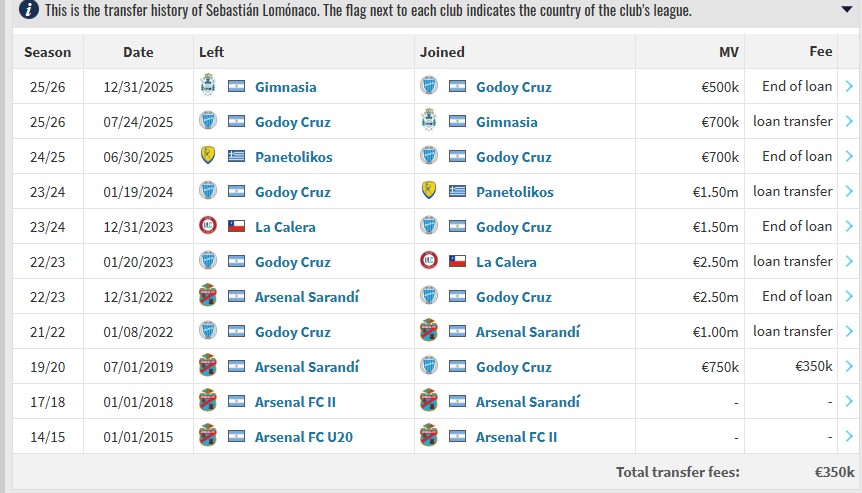
Task: Open the La Calera link in Left column
Action: [285, 227]
